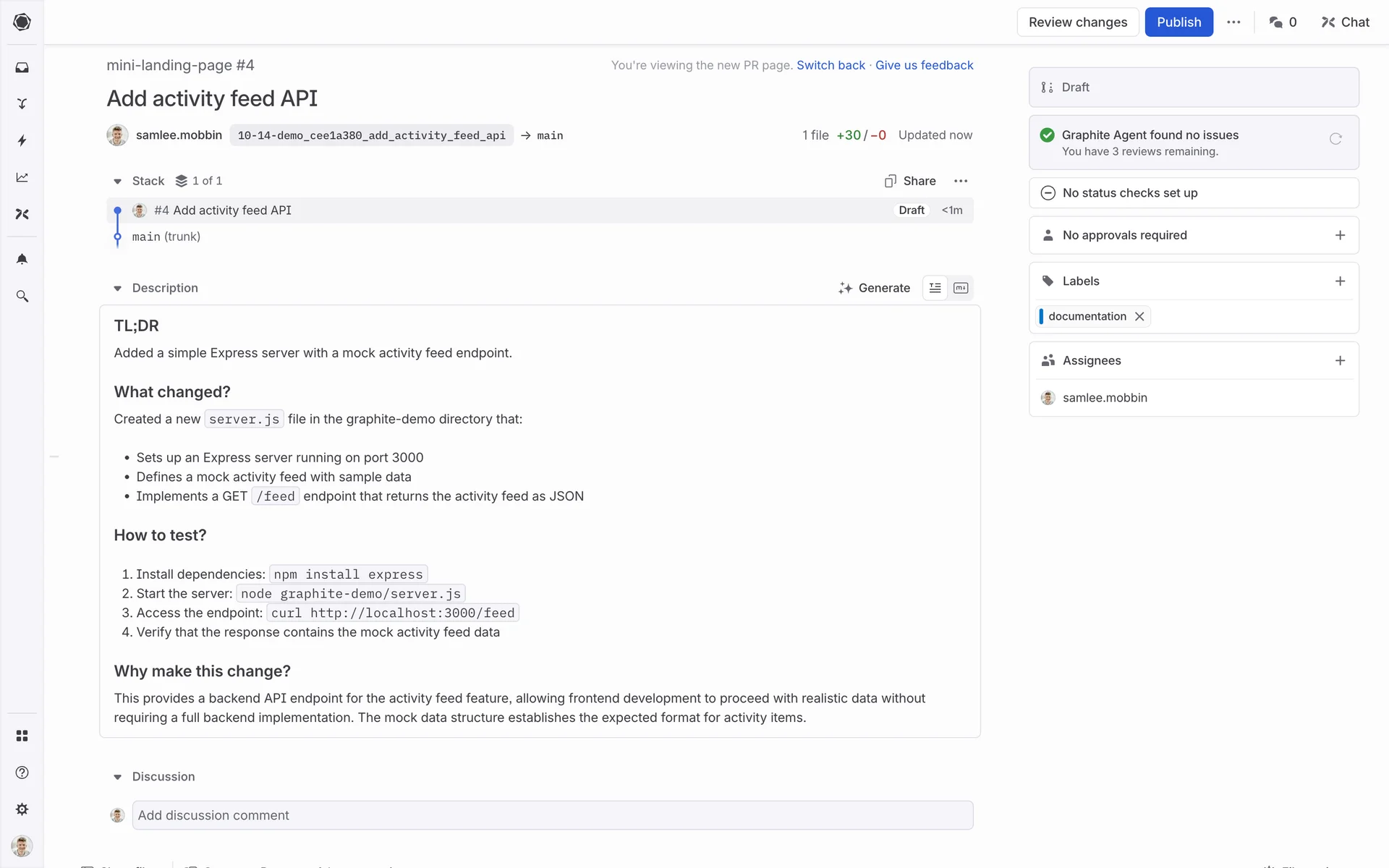Switch description to markdown view
This screenshot has height=868, width=1389.
pyautogui.click(x=961, y=288)
